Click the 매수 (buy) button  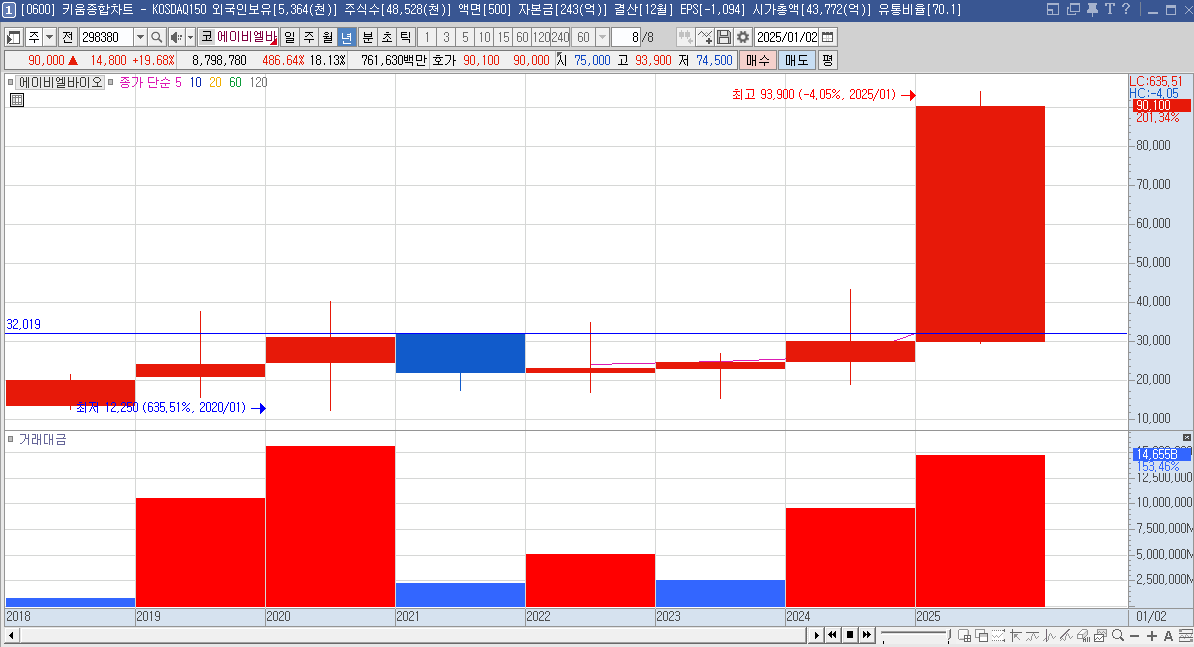click(x=758, y=60)
